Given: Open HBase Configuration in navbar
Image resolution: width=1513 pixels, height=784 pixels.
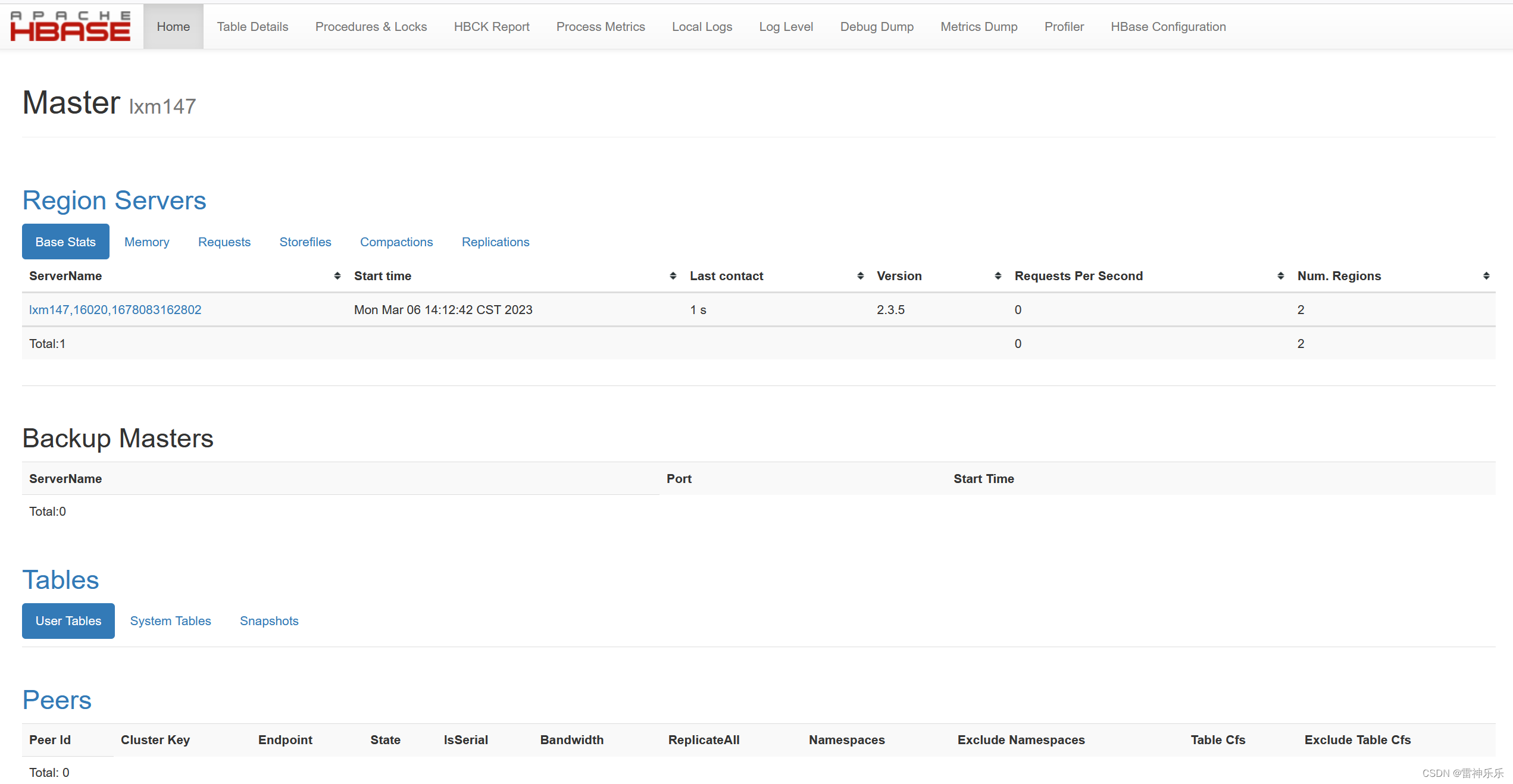Looking at the screenshot, I should [1168, 27].
